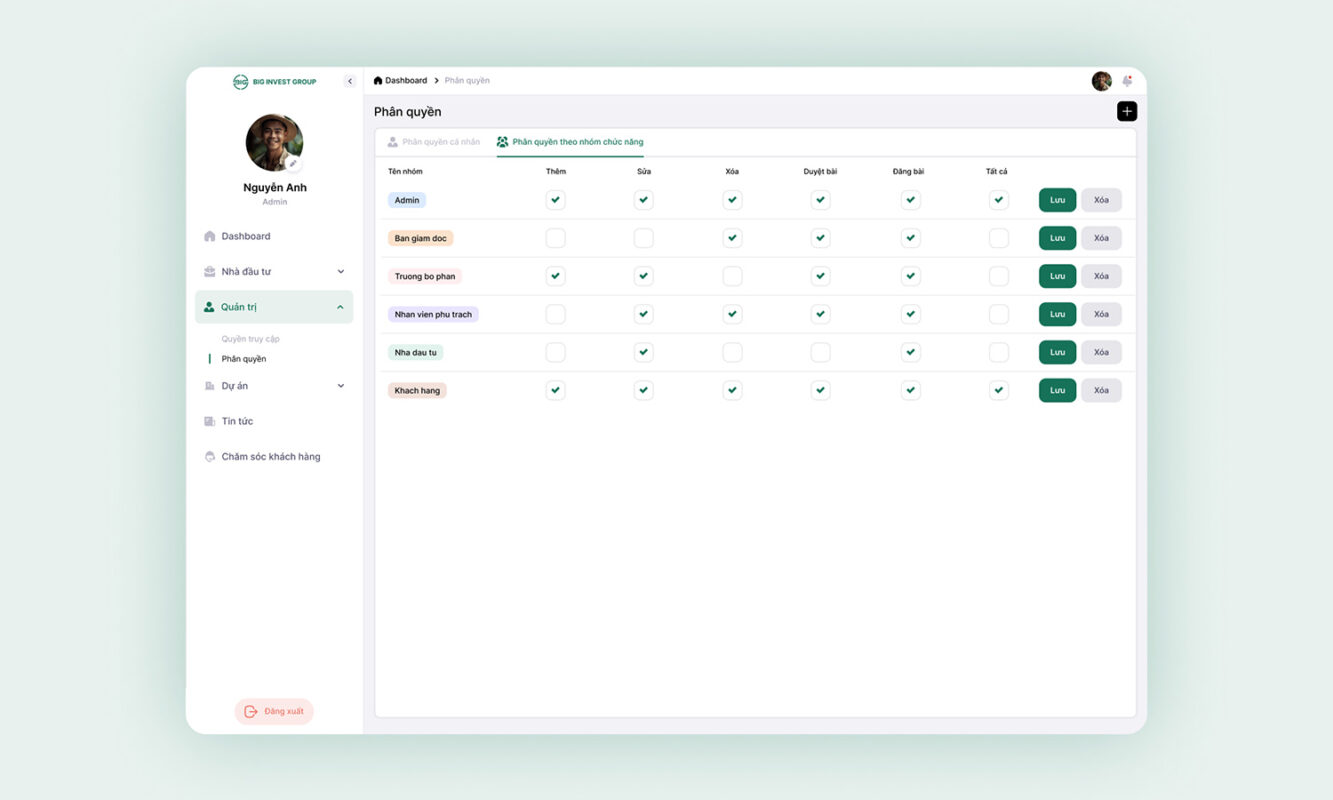
Task: Uncheck Xóa permission for Admin group
Action: click(x=732, y=200)
